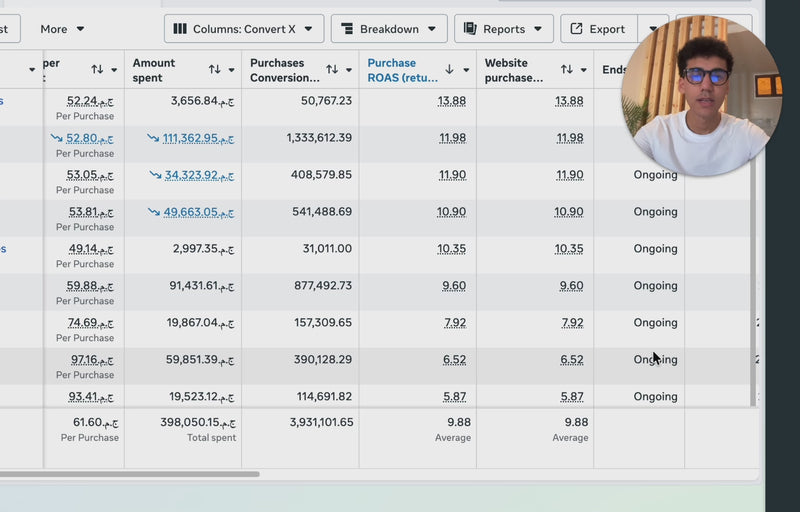Click the 111,362.95 amount spent link
800x512 pixels.
click(198, 138)
